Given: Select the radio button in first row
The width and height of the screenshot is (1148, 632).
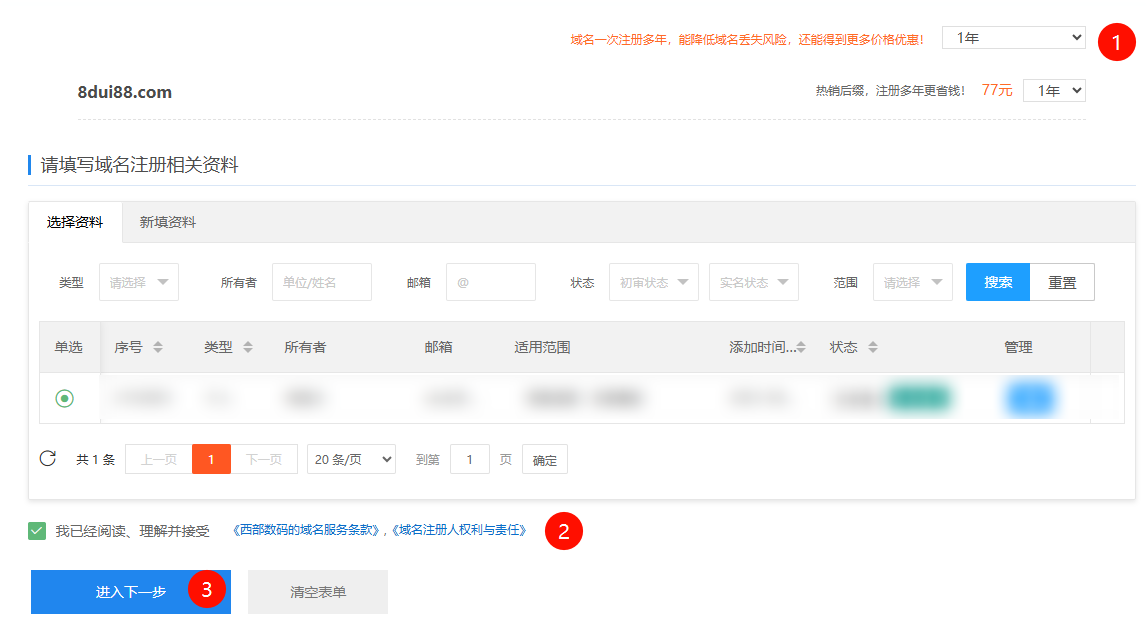Looking at the screenshot, I should (x=64, y=398).
